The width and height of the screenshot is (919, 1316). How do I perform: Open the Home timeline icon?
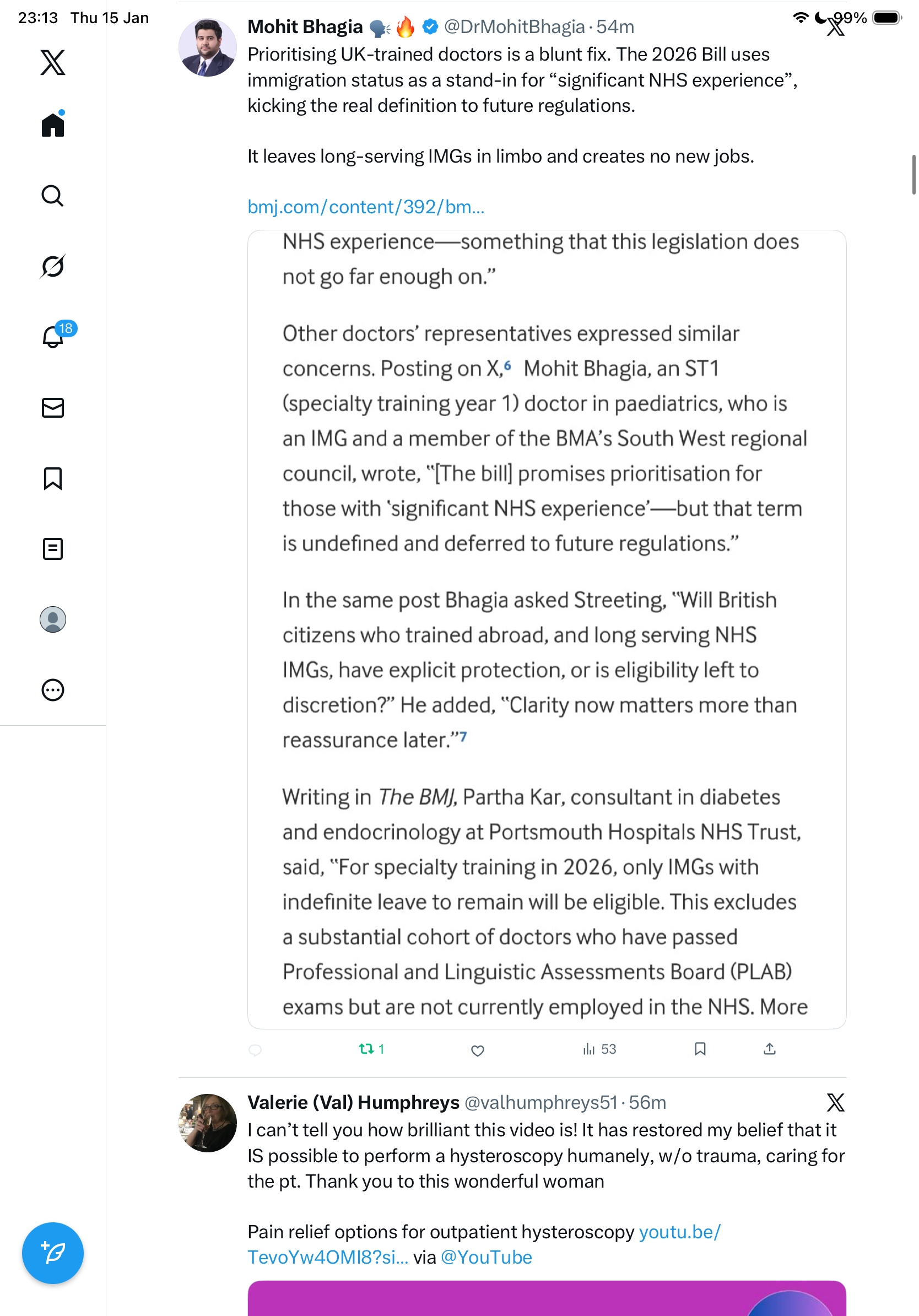[x=53, y=125]
